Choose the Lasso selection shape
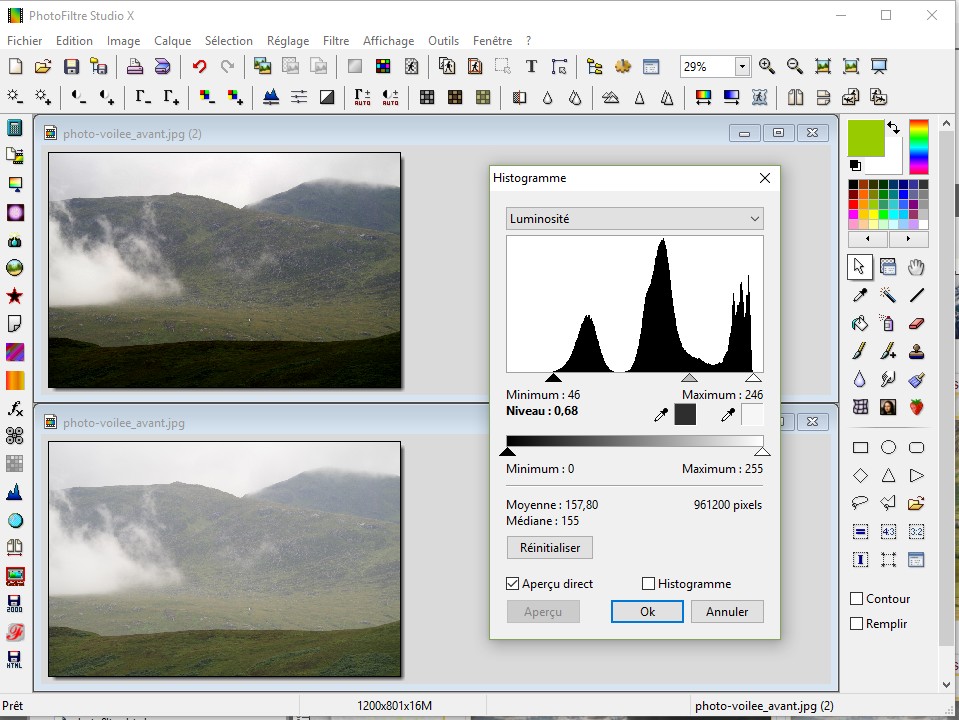The width and height of the screenshot is (959, 720). [x=860, y=503]
